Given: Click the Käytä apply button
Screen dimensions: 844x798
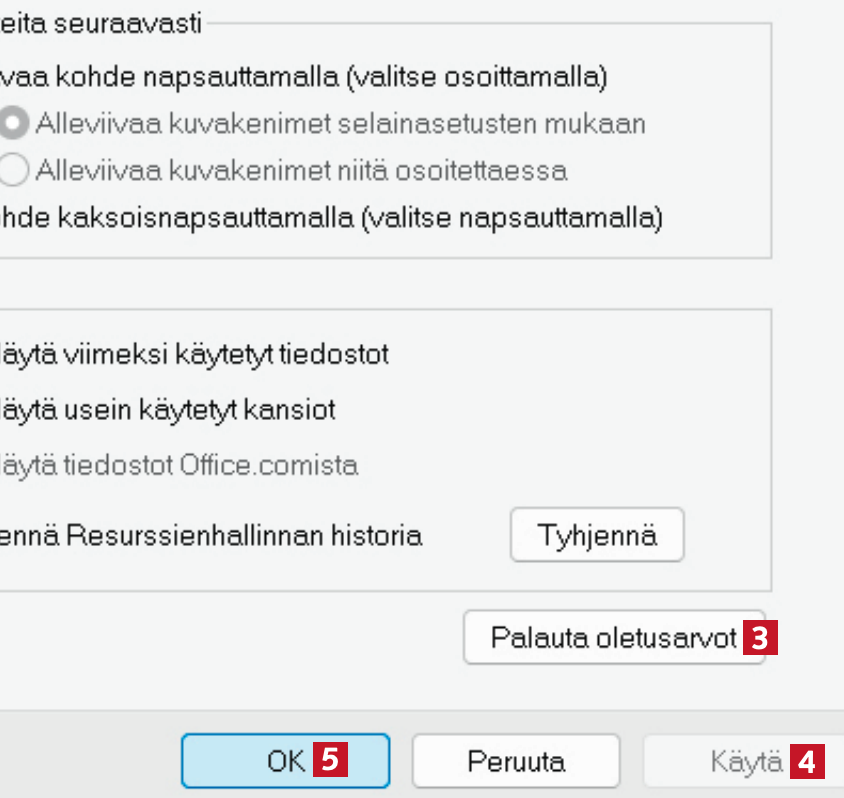Looking at the screenshot, I should pyautogui.click(x=745, y=762).
